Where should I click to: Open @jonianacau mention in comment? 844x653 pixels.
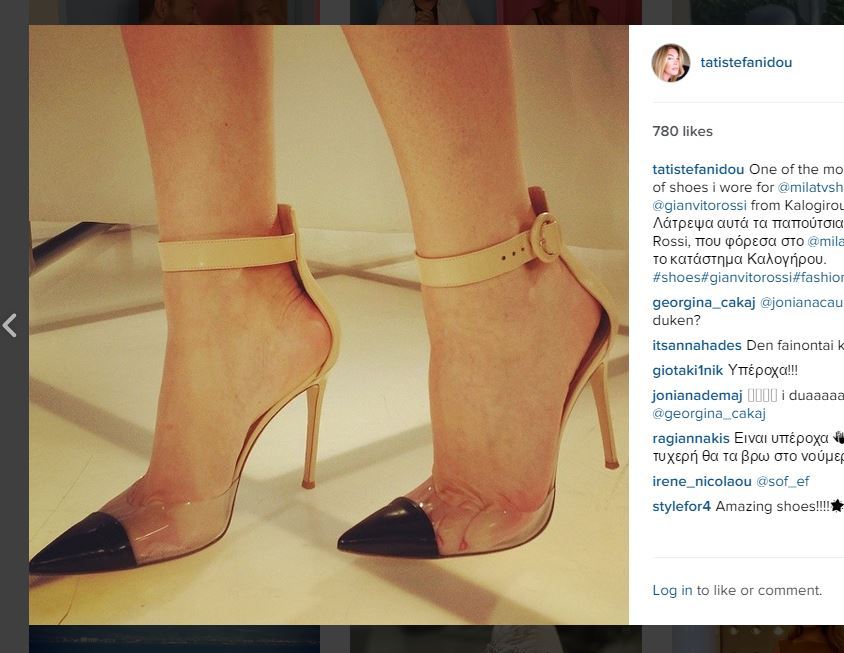(x=801, y=303)
